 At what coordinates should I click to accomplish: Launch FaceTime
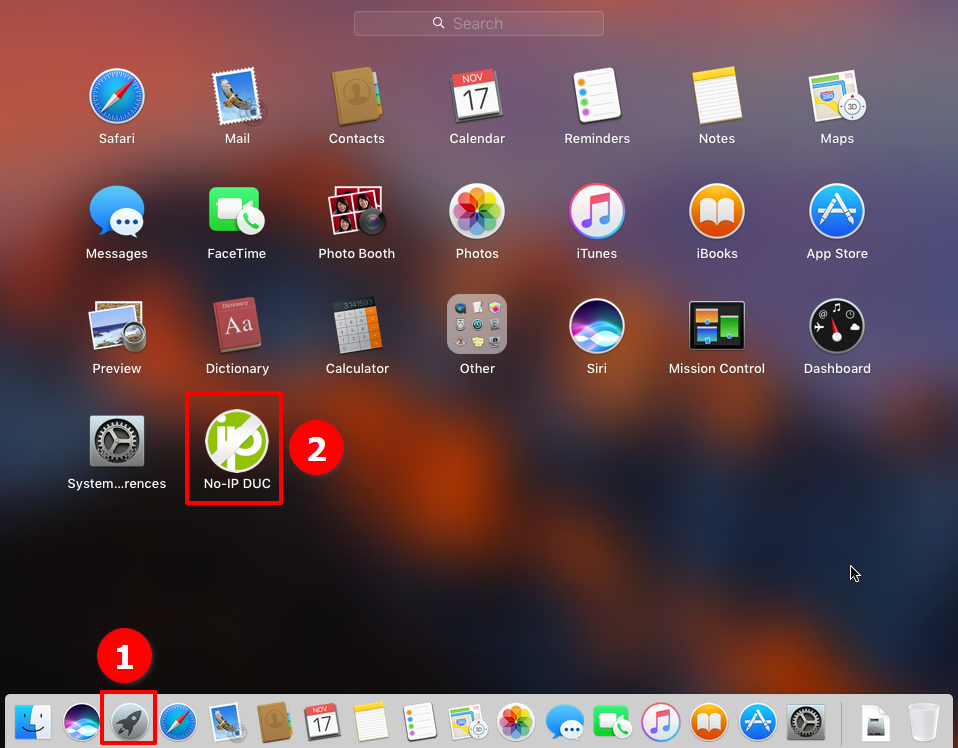(x=237, y=212)
